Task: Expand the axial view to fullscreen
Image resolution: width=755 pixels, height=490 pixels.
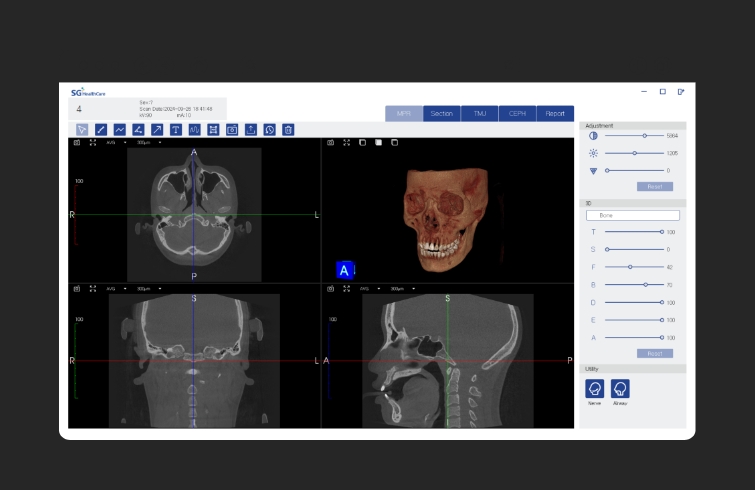Action: click(93, 142)
